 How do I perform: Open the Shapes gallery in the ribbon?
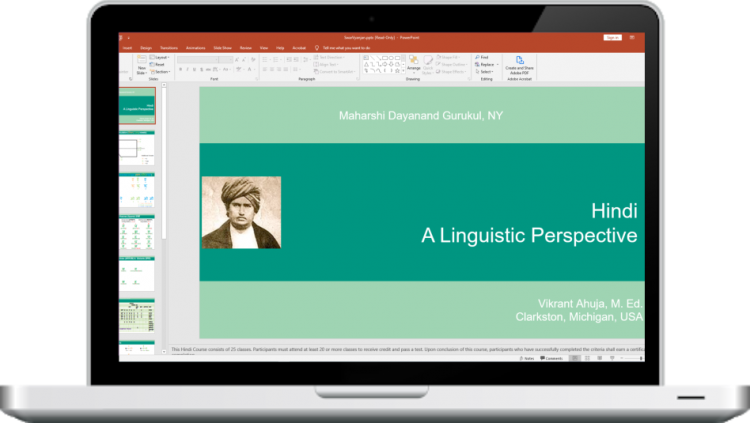(x=382, y=64)
